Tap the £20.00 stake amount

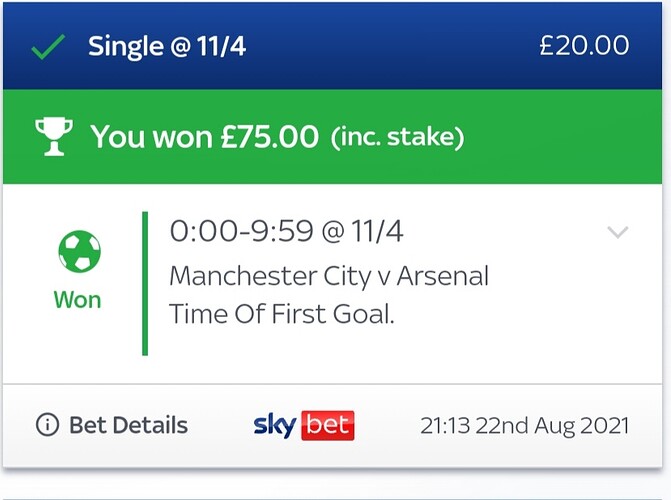[x=584, y=46]
